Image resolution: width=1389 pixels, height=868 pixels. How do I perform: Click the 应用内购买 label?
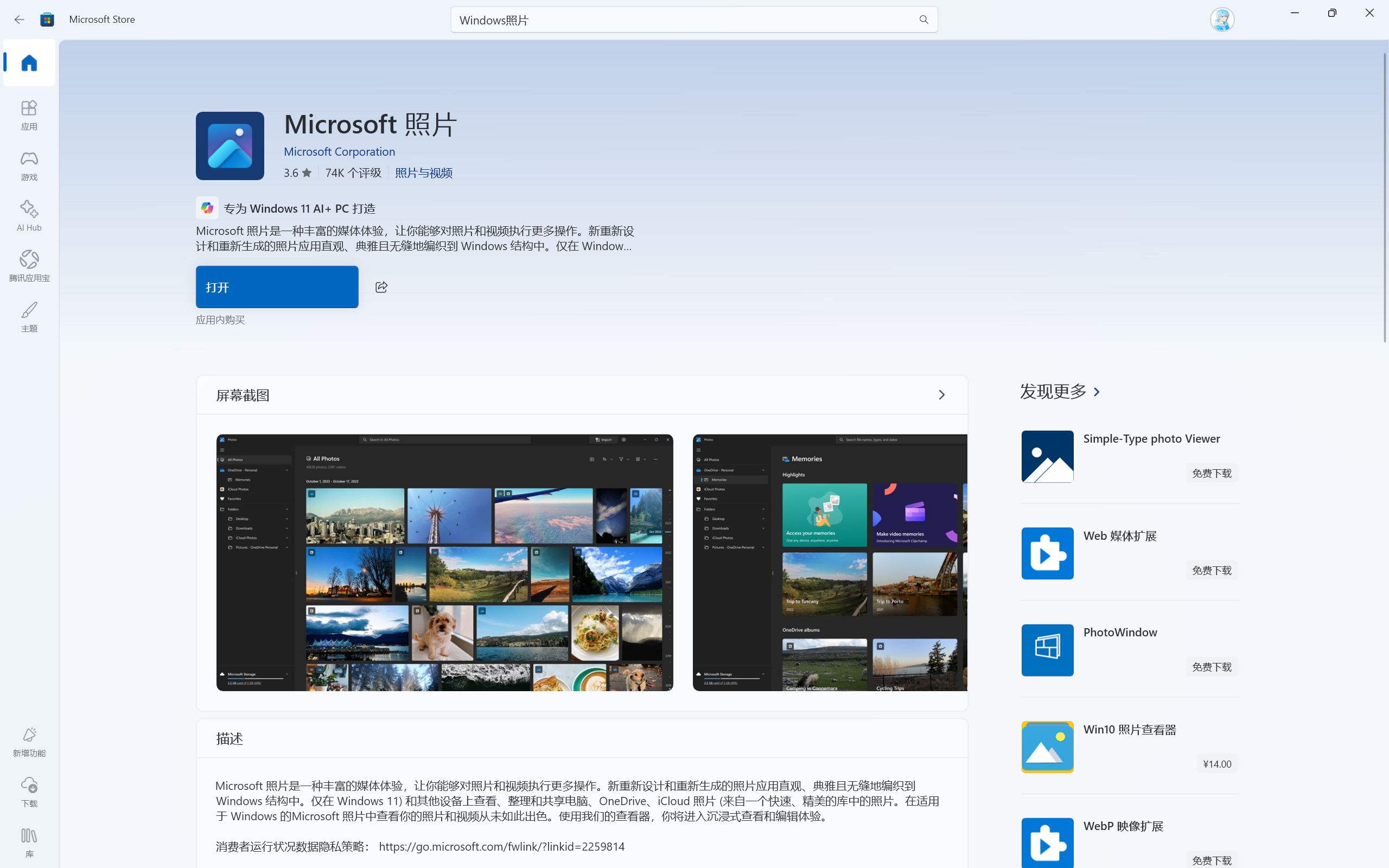220,320
